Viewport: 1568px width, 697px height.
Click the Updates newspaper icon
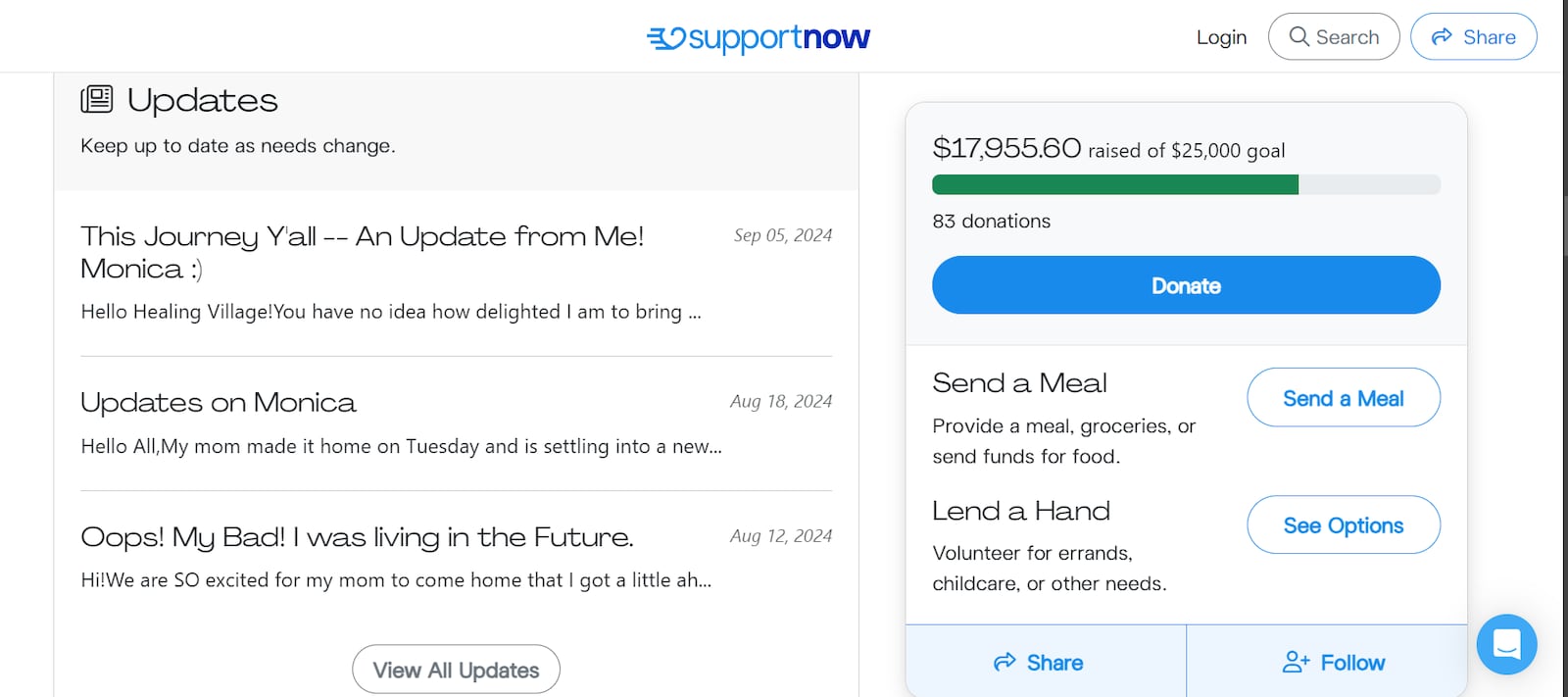[97, 99]
